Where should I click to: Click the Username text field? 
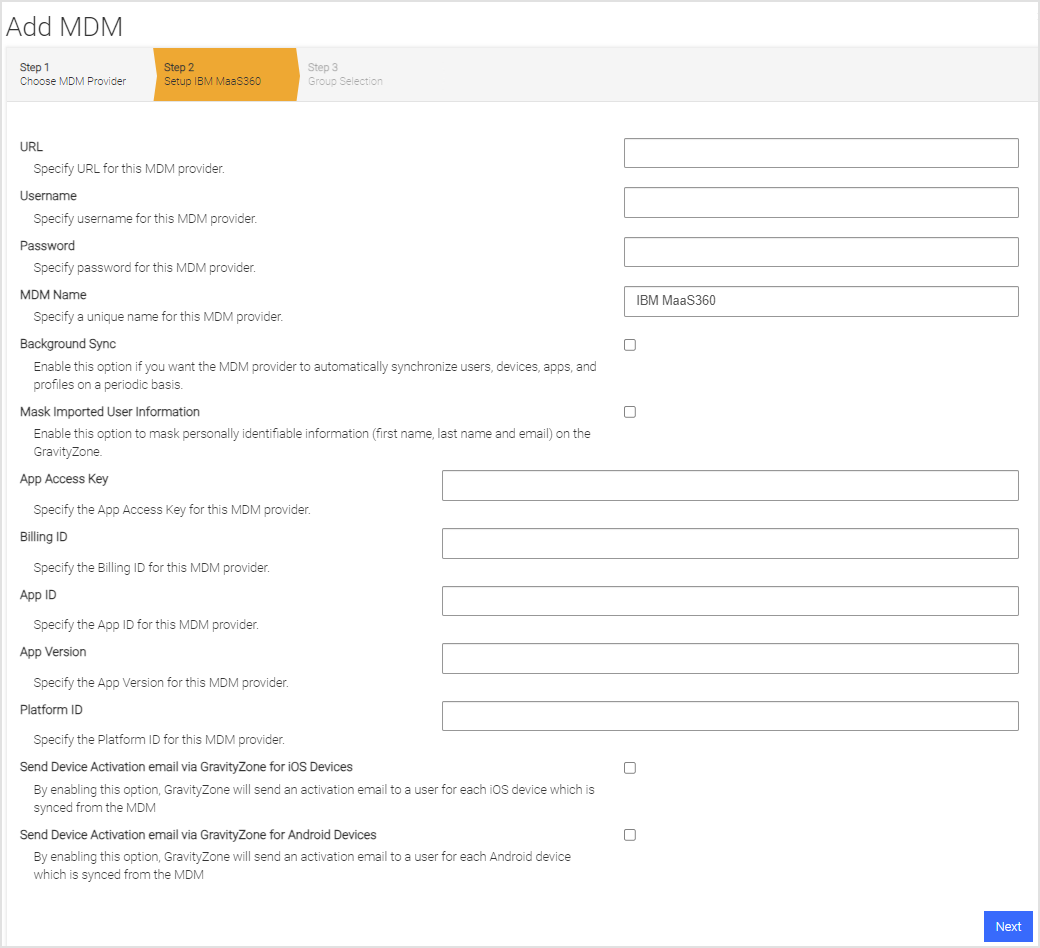(x=820, y=202)
